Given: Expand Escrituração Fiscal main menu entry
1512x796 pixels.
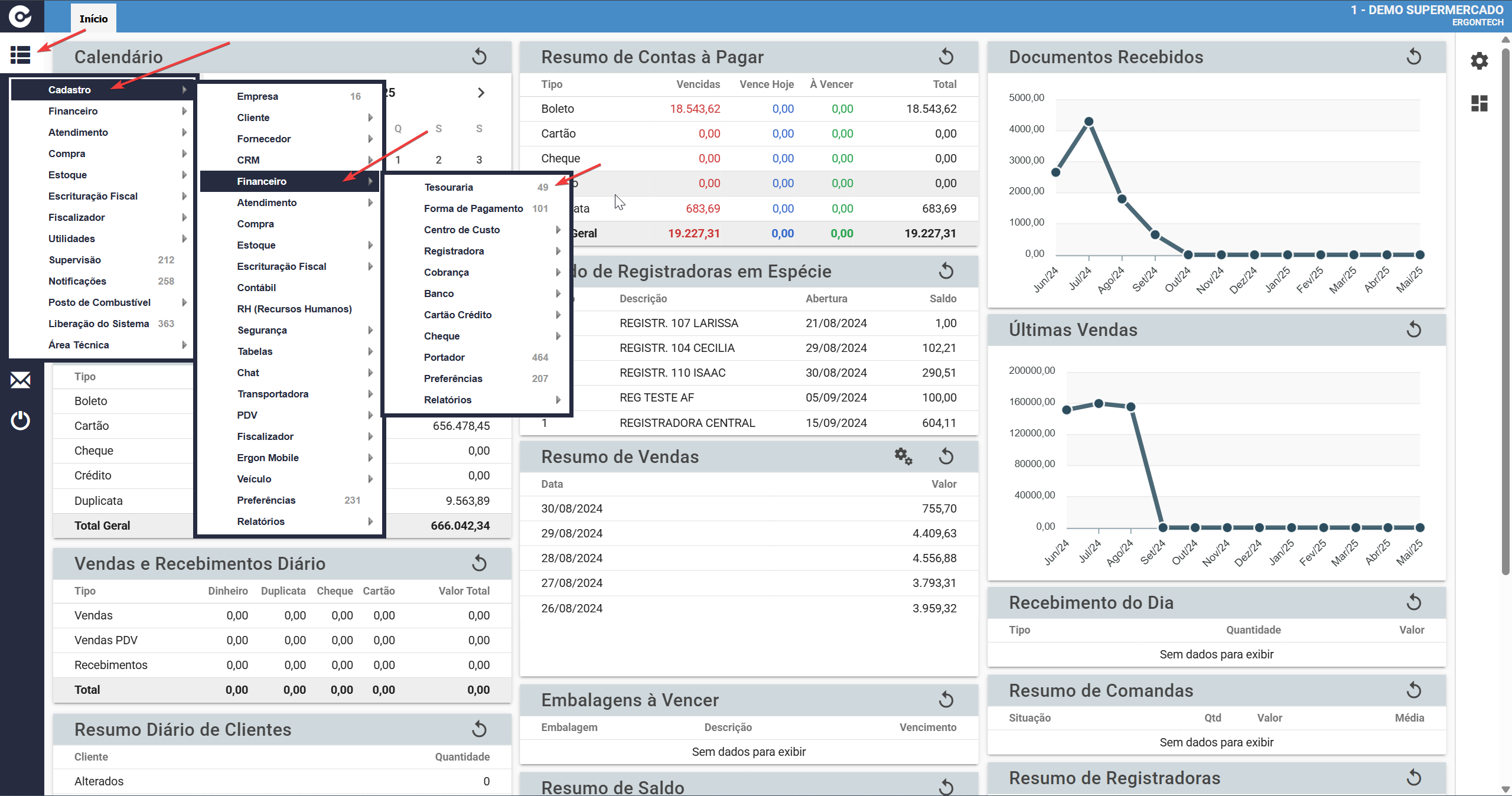Looking at the screenshot, I should point(102,196).
